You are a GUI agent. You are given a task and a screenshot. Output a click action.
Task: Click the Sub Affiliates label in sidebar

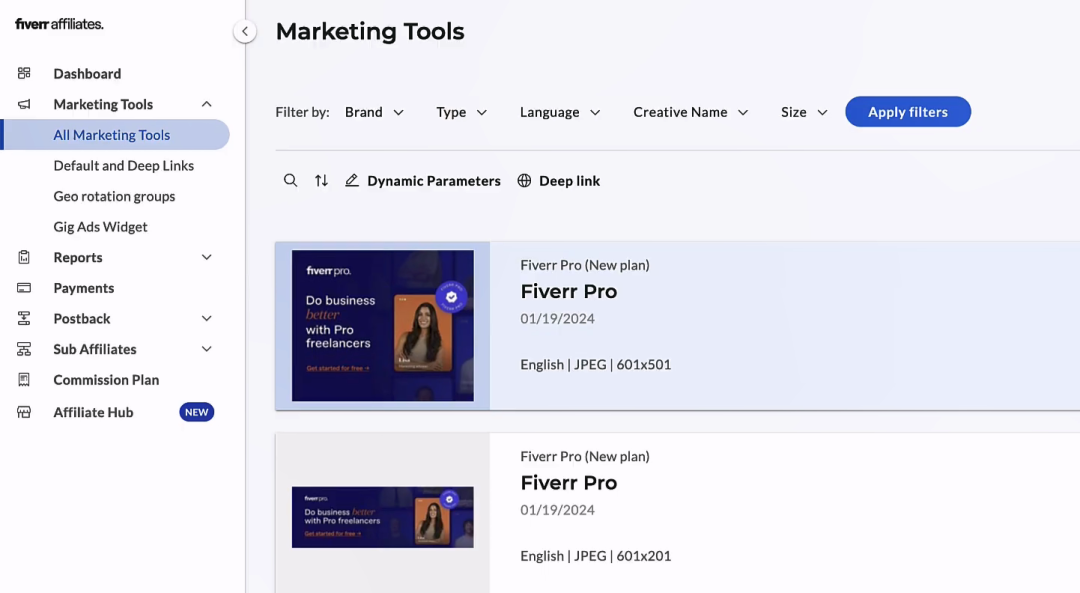click(95, 349)
